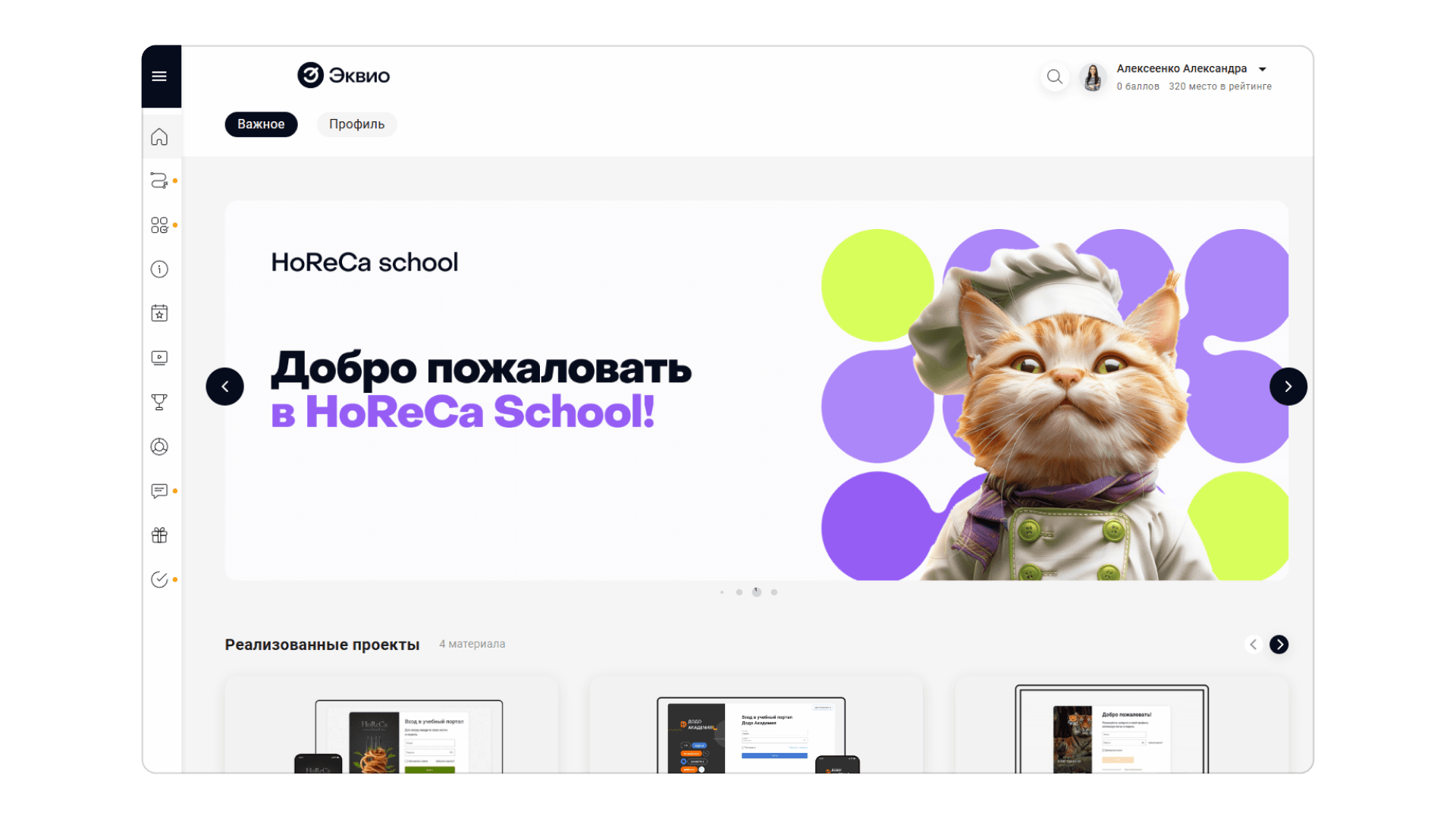The height and width of the screenshot is (819, 1456).
Task: Click the search magnifier icon
Action: pyautogui.click(x=1054, y=77)
